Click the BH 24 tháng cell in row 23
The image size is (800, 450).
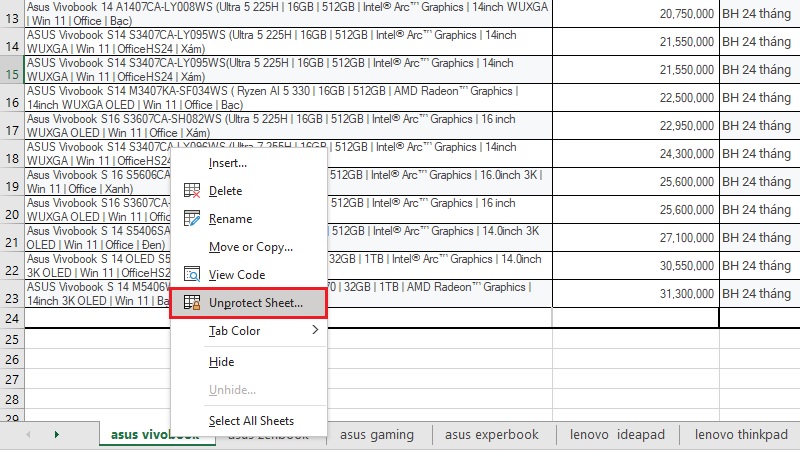tap(760, 294)
